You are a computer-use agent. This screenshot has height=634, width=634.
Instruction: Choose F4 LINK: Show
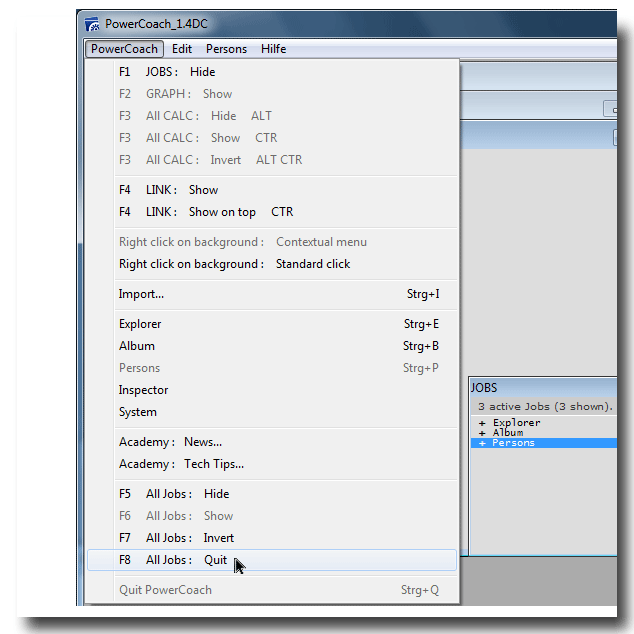tap(272, 190)
